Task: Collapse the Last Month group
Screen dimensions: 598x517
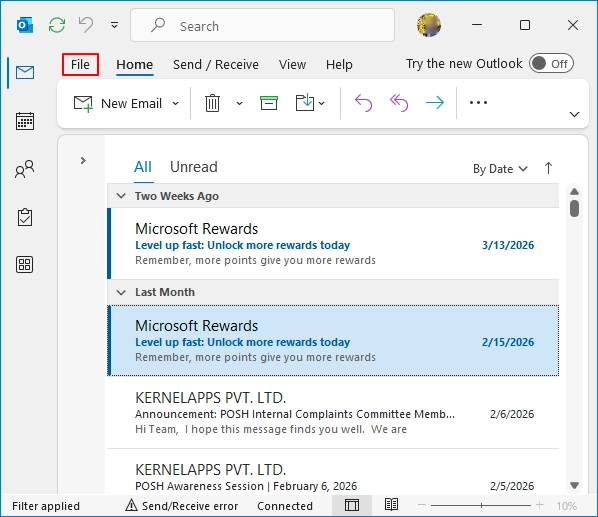Action: click(x=121, y=292)
